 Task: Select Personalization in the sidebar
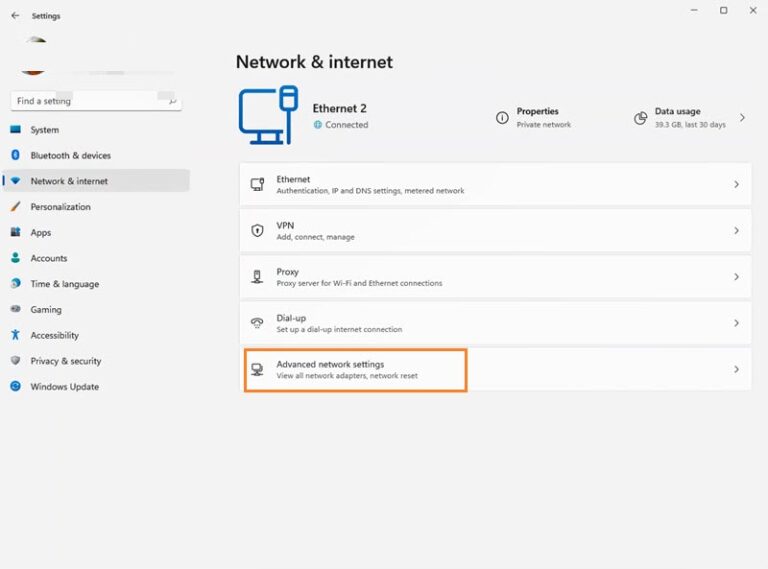96,207
